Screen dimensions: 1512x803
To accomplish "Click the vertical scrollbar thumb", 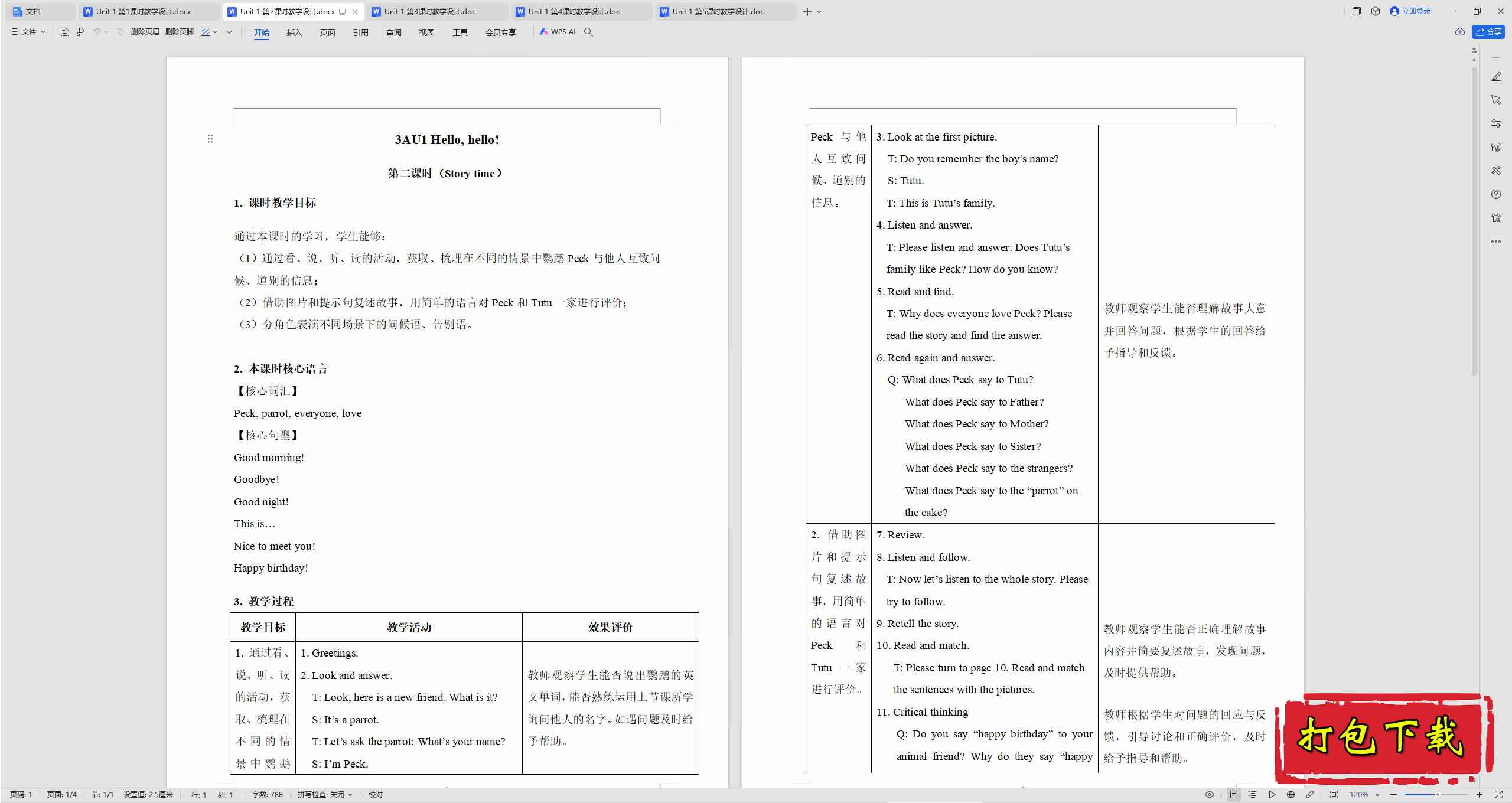I will coord(1474,221).
